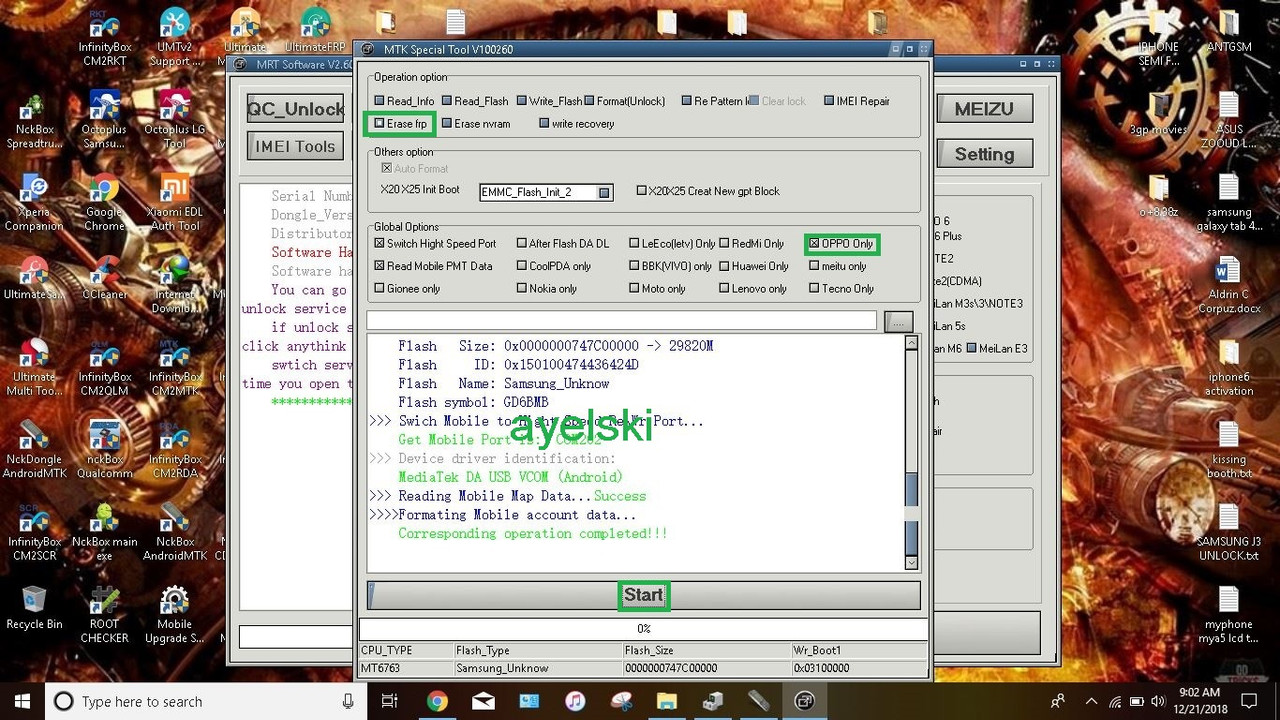Check the RedMi Only option
This screenshot has width=1280, height=720.
pyautogui.click(x=751, y=244)
